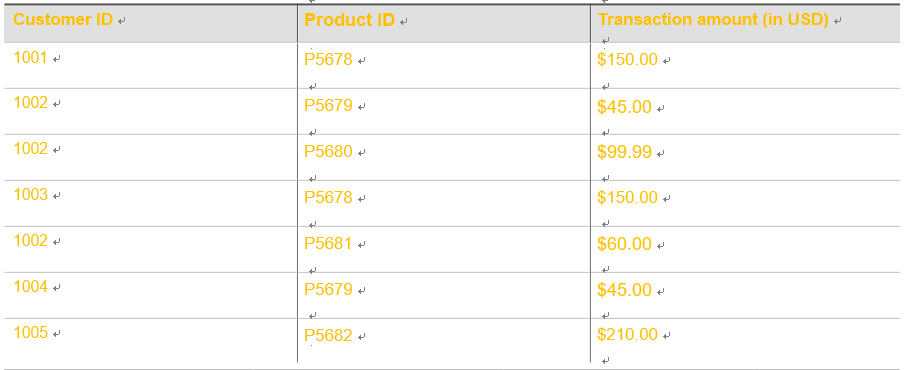Click customer ID 1001 cell
The height and width of the screenshot is (370, 906).
point(150,65)
